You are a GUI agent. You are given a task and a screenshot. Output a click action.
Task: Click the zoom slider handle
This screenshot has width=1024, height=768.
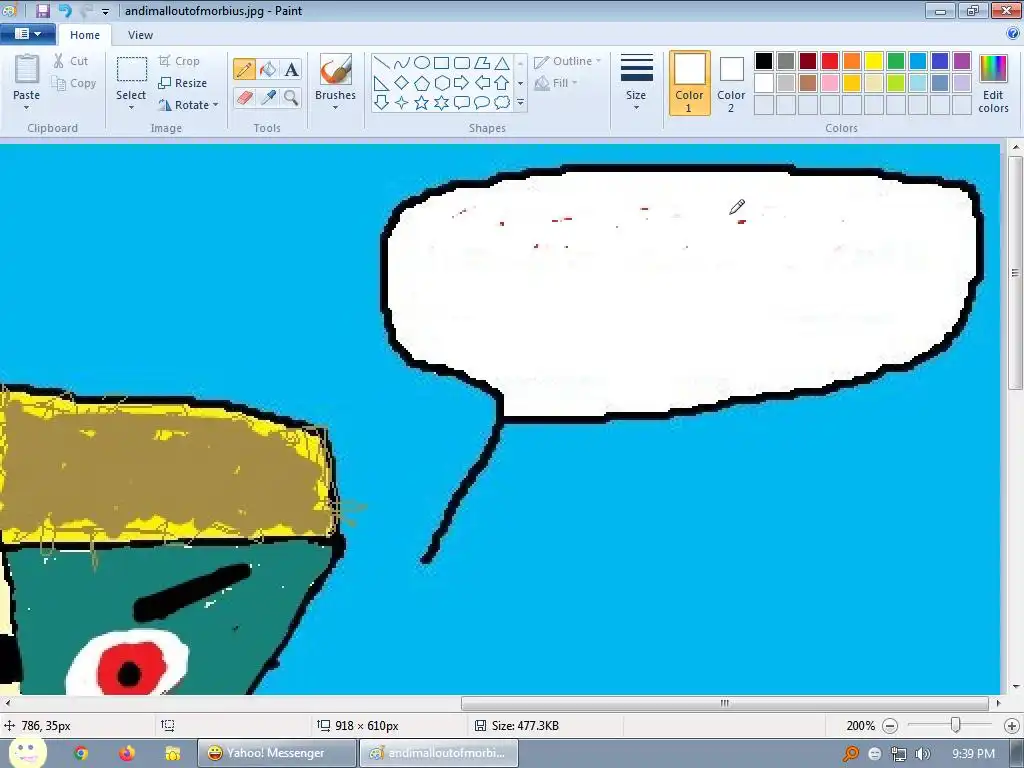pos(955,725)
